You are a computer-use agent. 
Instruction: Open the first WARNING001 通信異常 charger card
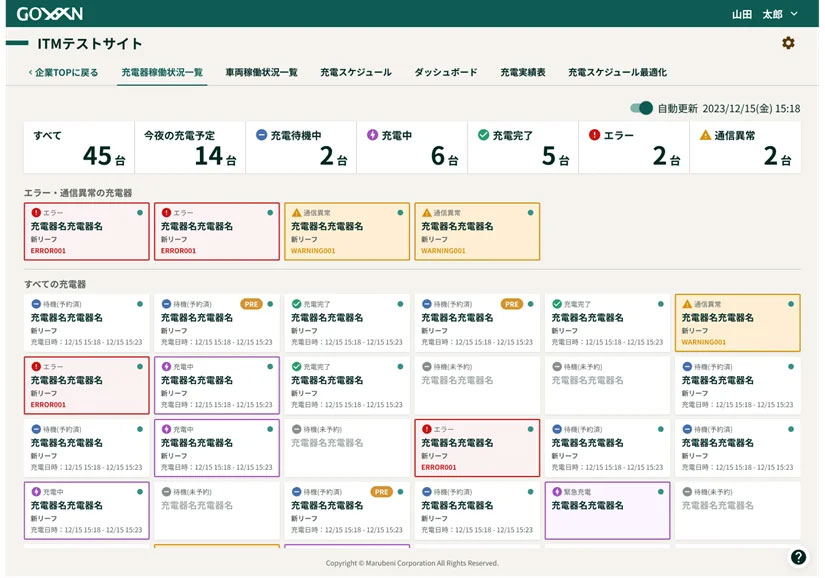347,232
